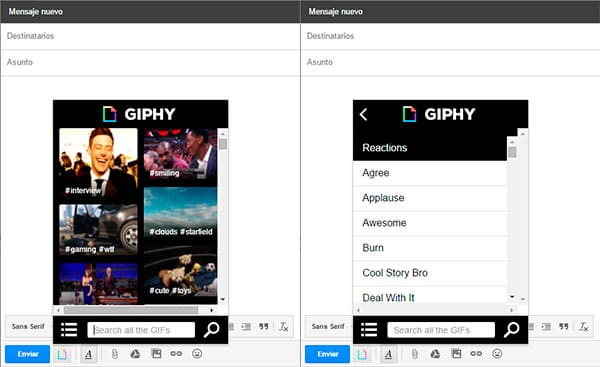Select the Burn reaction category
Viewport: 600px width, 367px height.
430,248
